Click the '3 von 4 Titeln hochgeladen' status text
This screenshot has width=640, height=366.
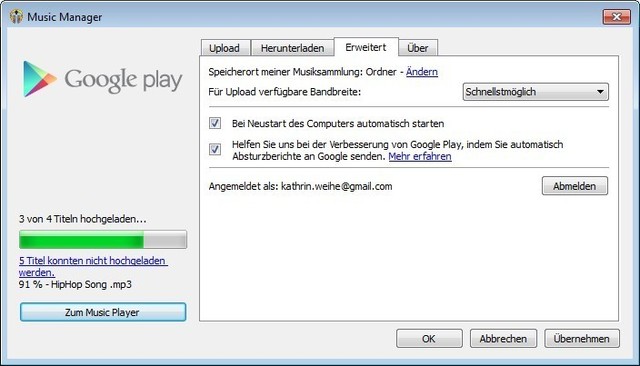(x=82, y=219)
